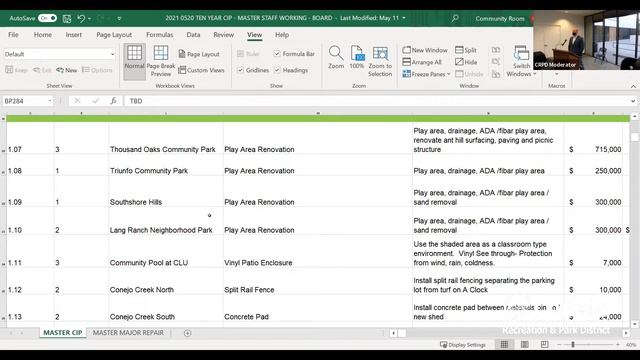
Task: Open the Page Layout ribbon tab
Action: tap(114, 35)
